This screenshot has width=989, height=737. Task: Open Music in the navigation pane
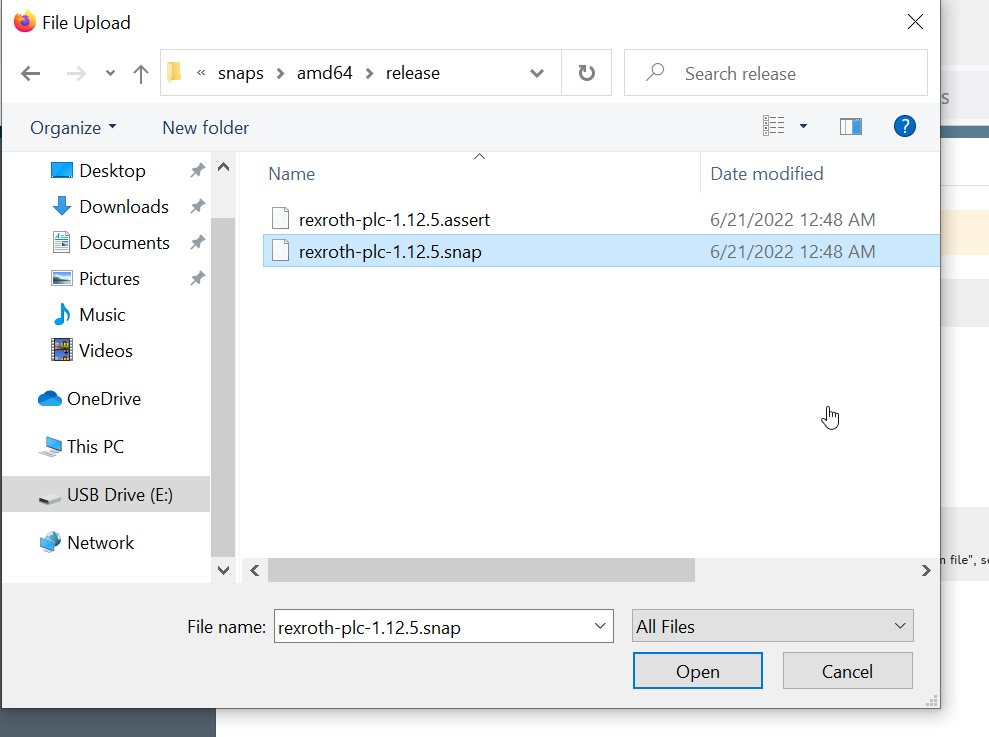coord(102,315)
